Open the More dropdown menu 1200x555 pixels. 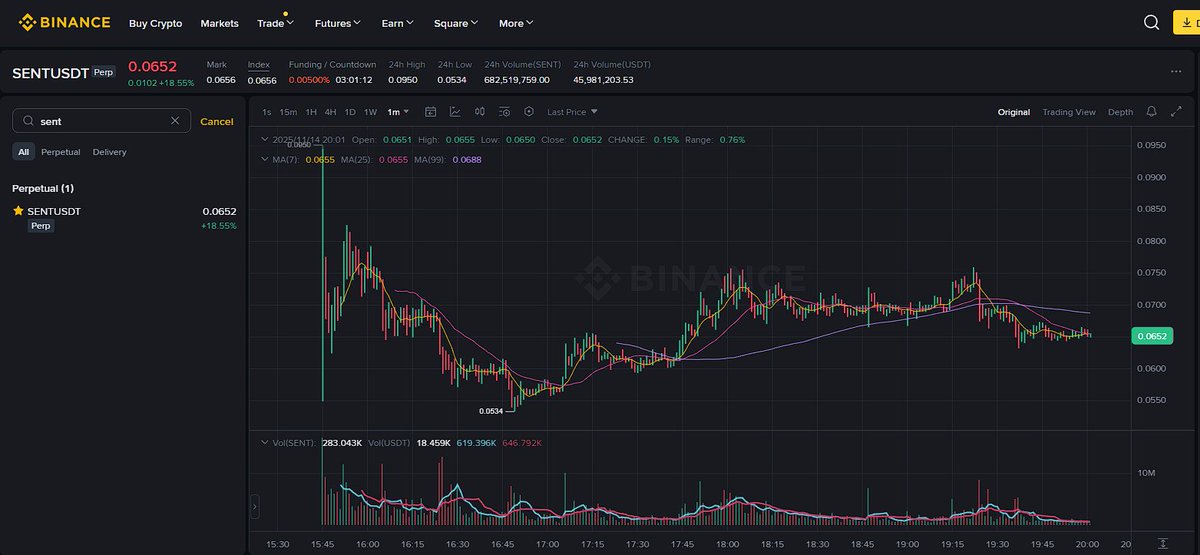click(x=516, y=22)
